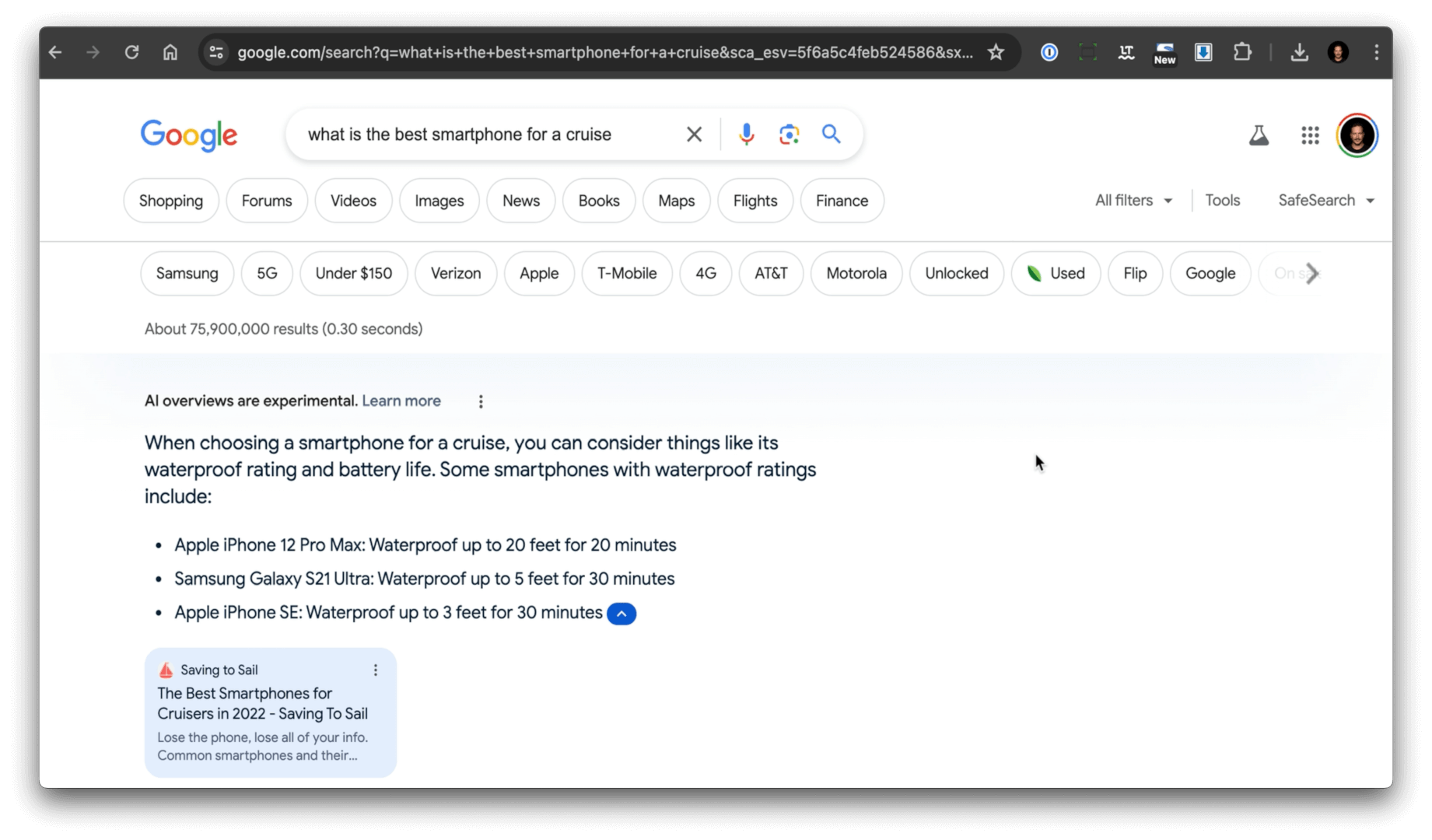
Task: Open the SafeSearch dropdown
Action: [1326, 201]
